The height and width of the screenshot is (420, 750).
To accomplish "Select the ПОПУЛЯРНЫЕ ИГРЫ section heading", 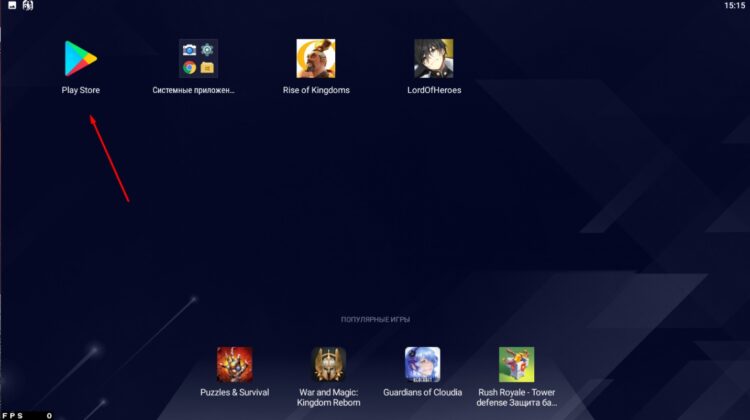I will click(375, 320).
